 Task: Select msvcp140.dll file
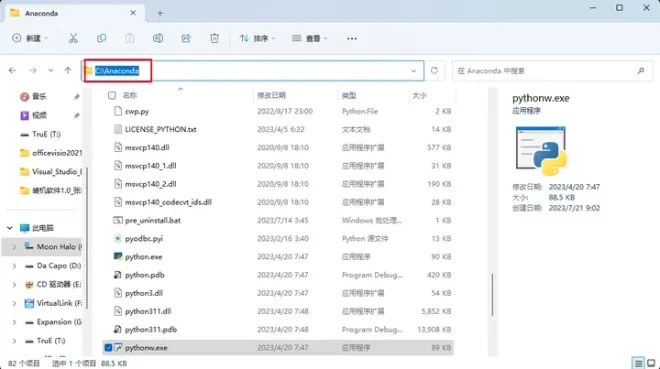click(x=278, y=147)
